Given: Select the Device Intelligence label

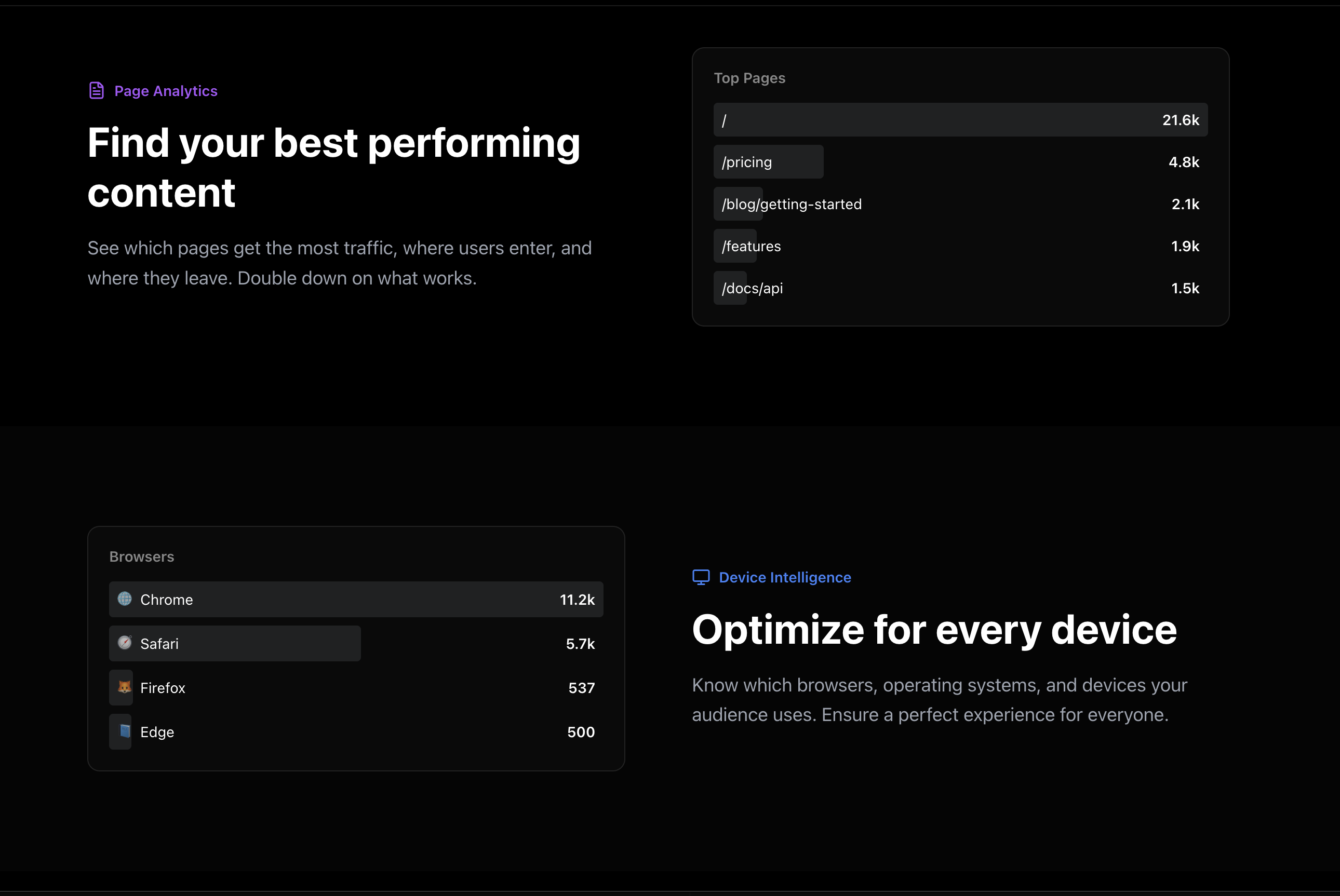Looking at the screenshot, I should (784, 577).
